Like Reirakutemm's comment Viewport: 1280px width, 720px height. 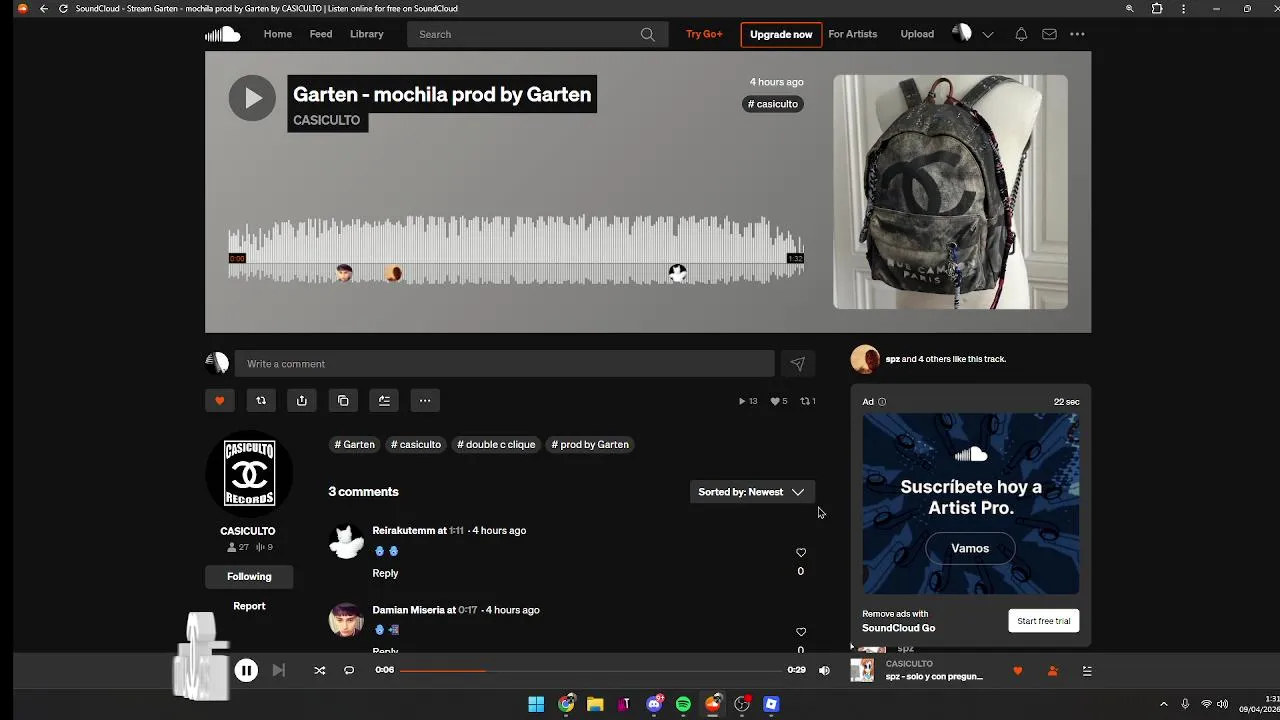801,552
